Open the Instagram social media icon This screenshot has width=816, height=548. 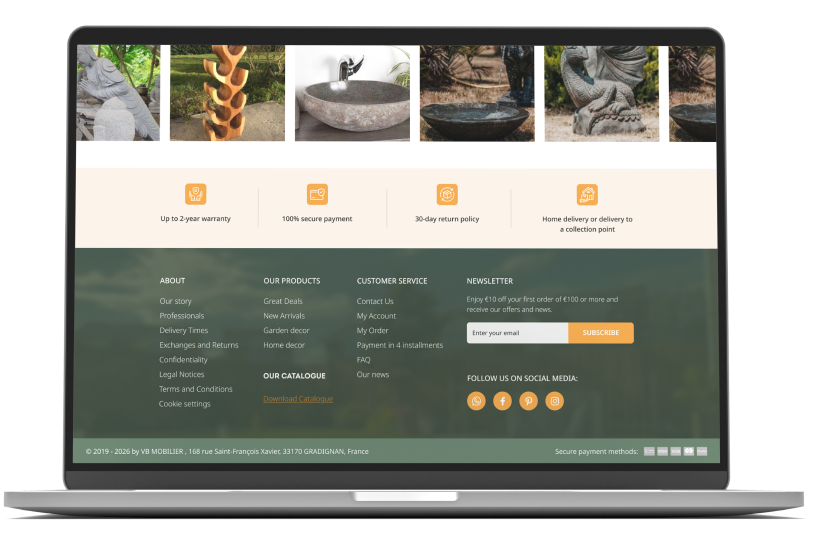click(555, 401)
